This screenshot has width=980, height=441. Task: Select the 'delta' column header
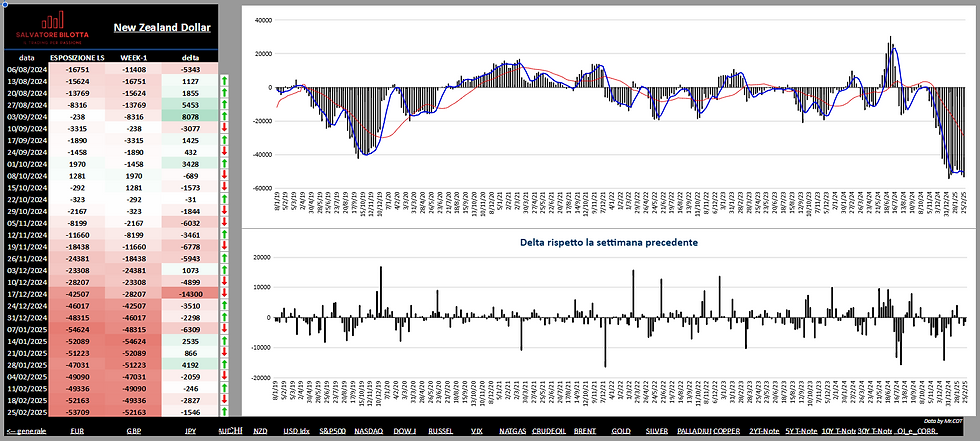(x=190, y=57)
